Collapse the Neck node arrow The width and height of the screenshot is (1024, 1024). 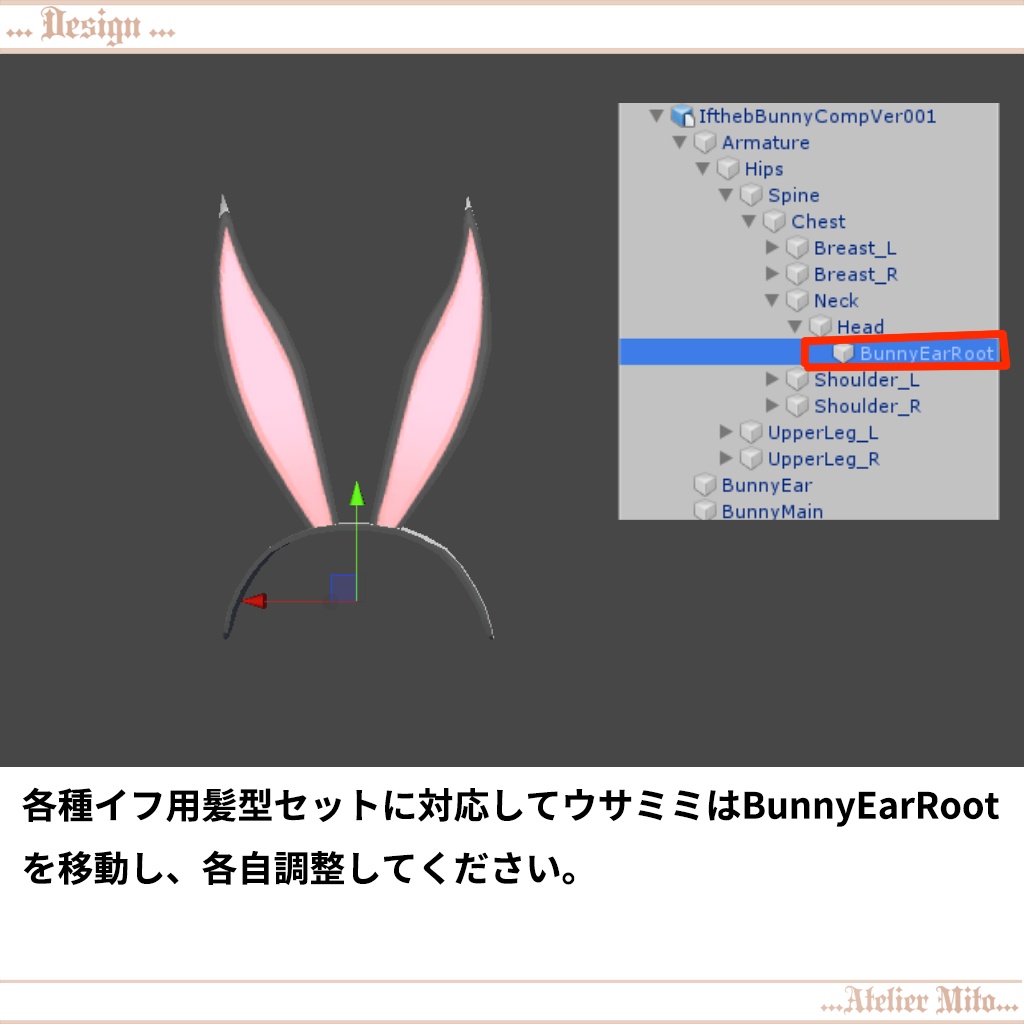pyautogui.click(x=772, y=300)
